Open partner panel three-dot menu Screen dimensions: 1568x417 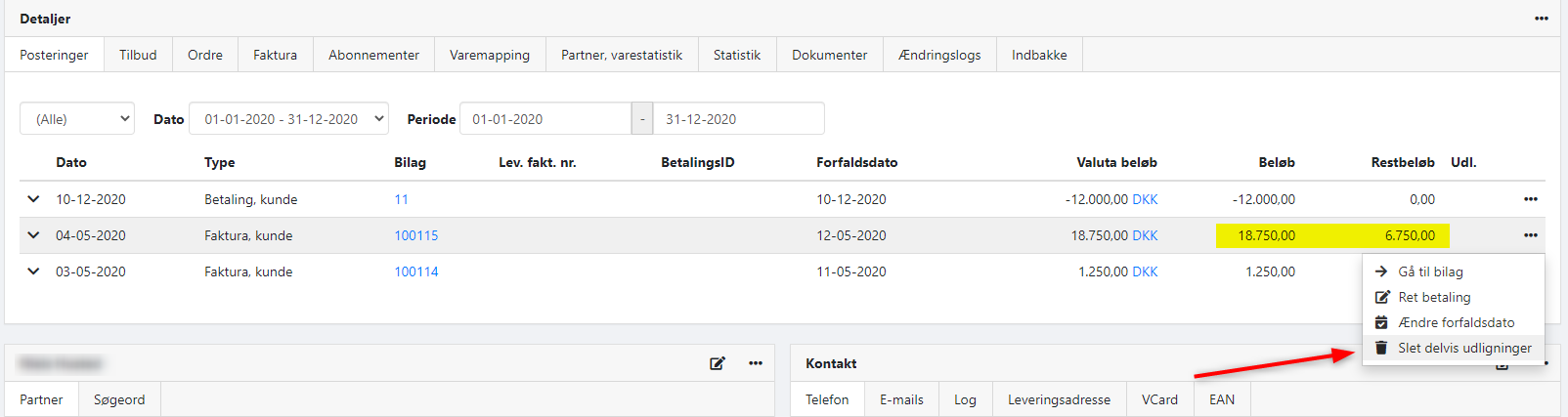(756, 363)
